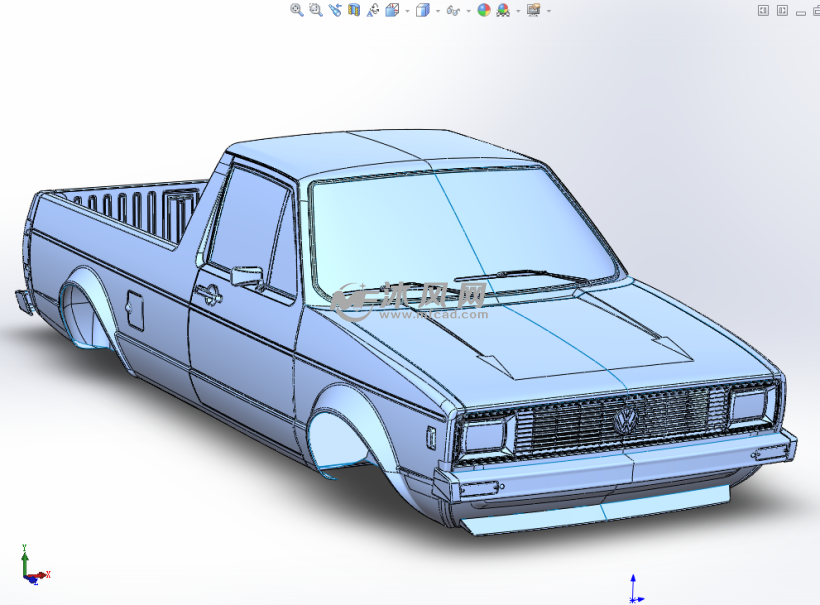Open the Section View tool
Viewport: 820px width, 605px height.
(x=353, y=11)
